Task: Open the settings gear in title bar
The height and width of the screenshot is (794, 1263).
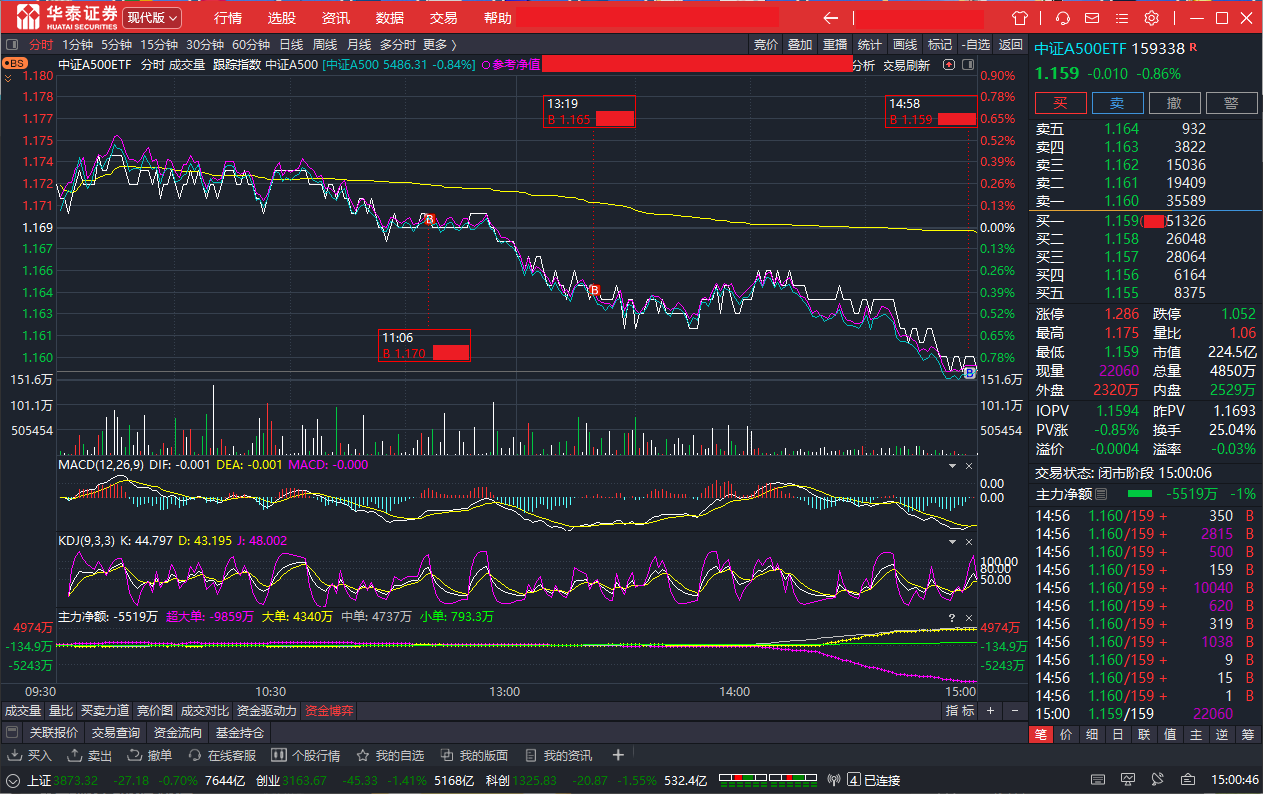Action: tap(1151, 18)
